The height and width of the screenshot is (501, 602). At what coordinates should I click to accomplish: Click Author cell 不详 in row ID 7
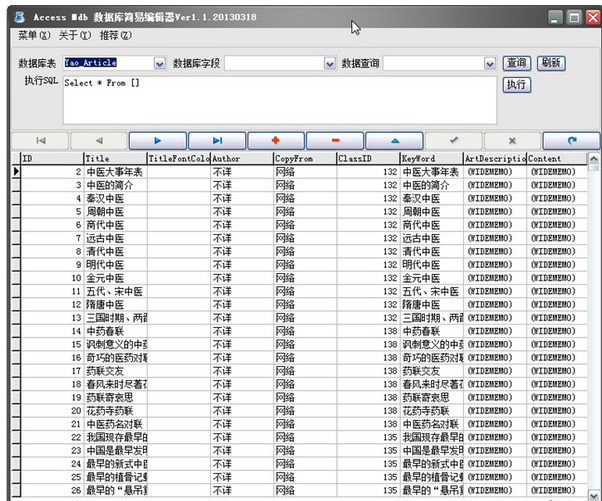click(x=242, y=238)
